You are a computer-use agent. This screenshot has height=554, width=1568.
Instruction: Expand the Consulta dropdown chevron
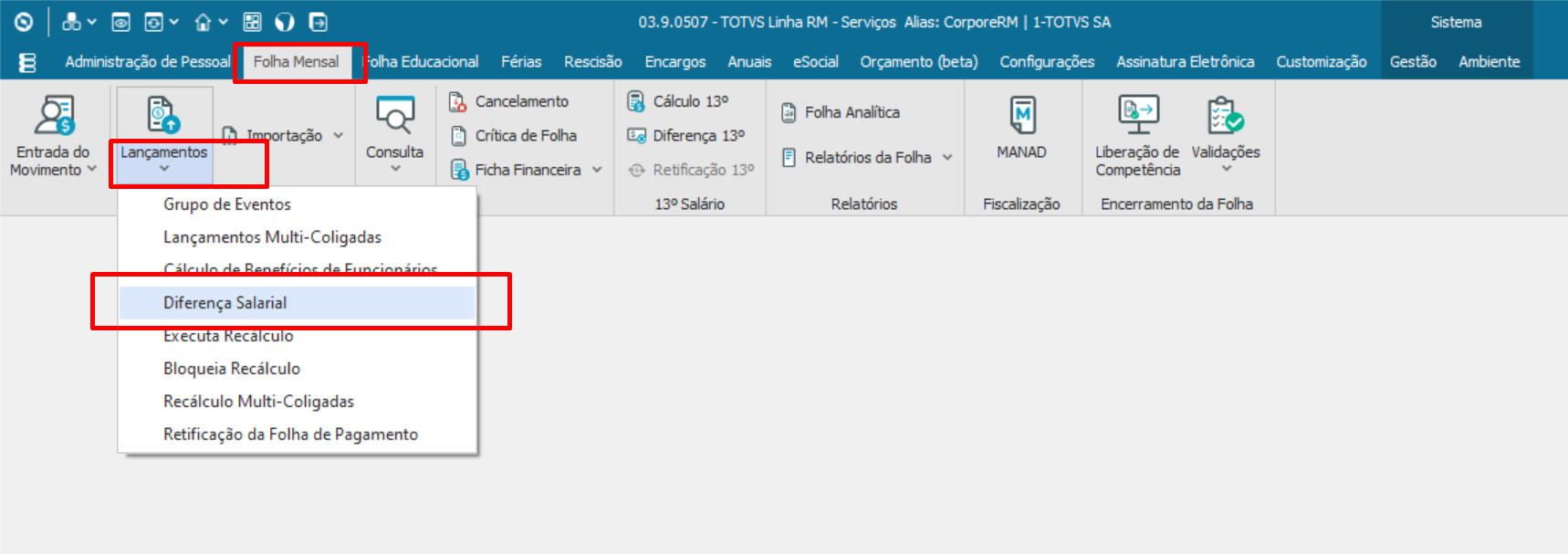point(395,169)
